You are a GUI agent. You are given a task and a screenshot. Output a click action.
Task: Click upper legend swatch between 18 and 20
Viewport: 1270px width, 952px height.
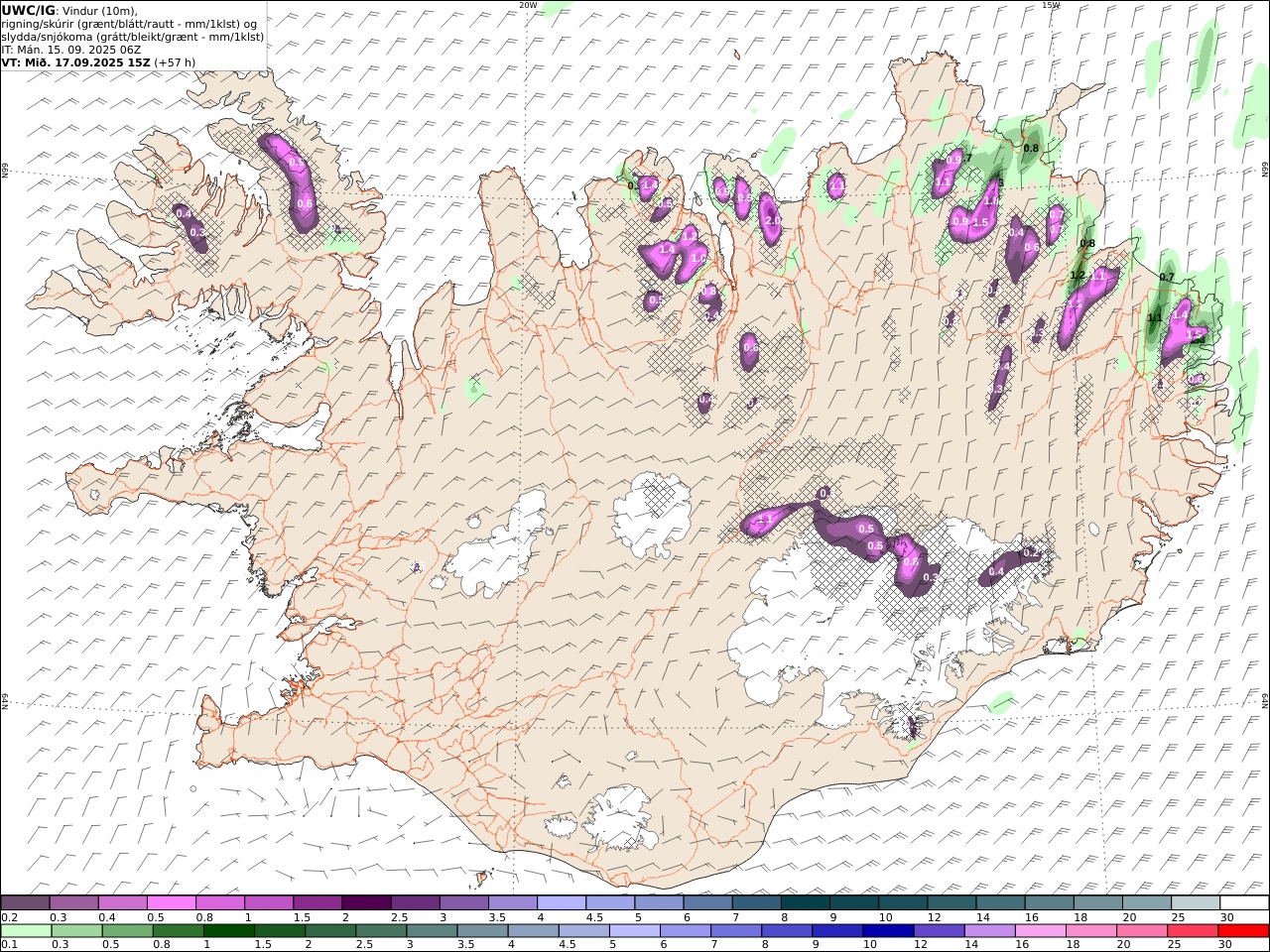coord(1099,902)
